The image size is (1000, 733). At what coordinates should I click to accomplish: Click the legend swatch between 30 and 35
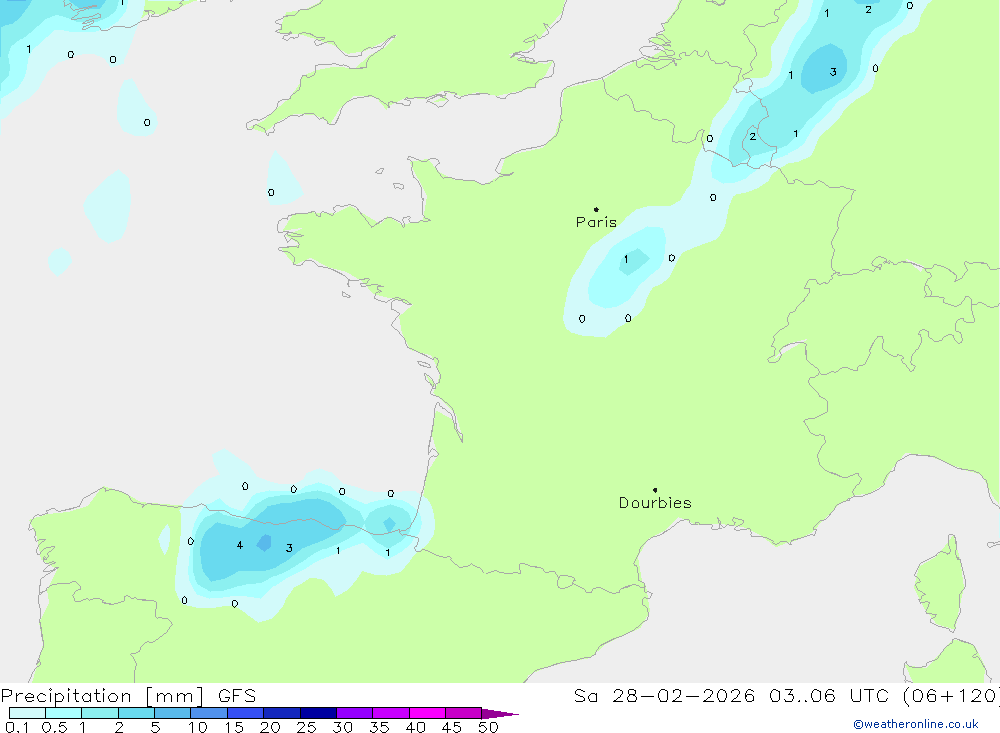point(354,713)
